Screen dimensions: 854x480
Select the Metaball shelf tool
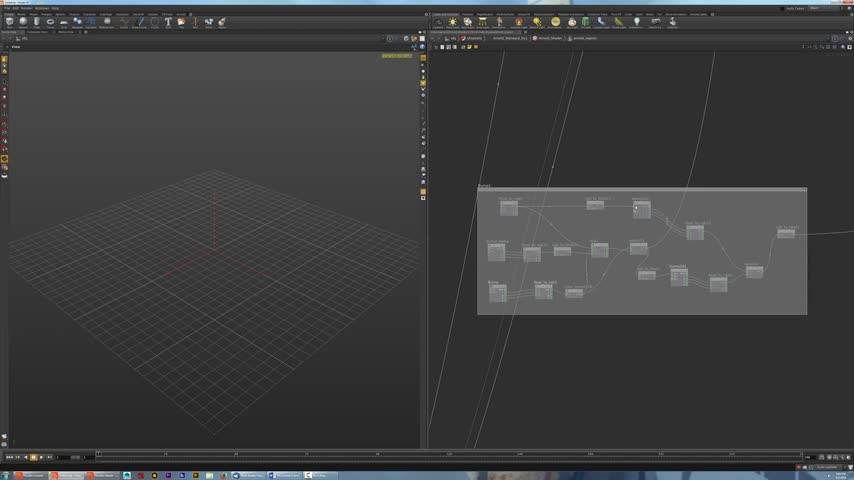click(x=77, y=22)
